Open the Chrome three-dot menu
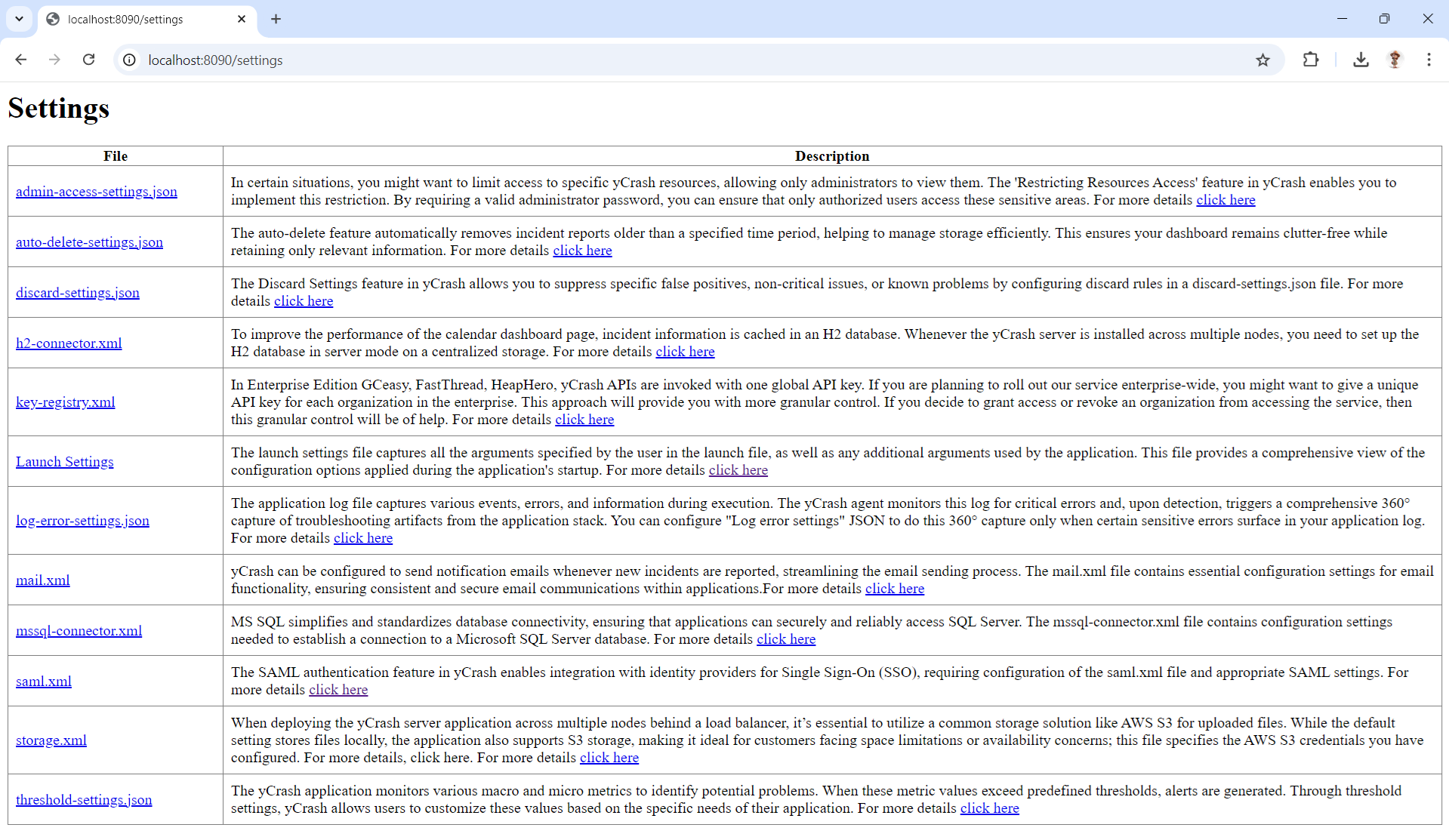This screenshot has width=1449, height=840. 1429,60
